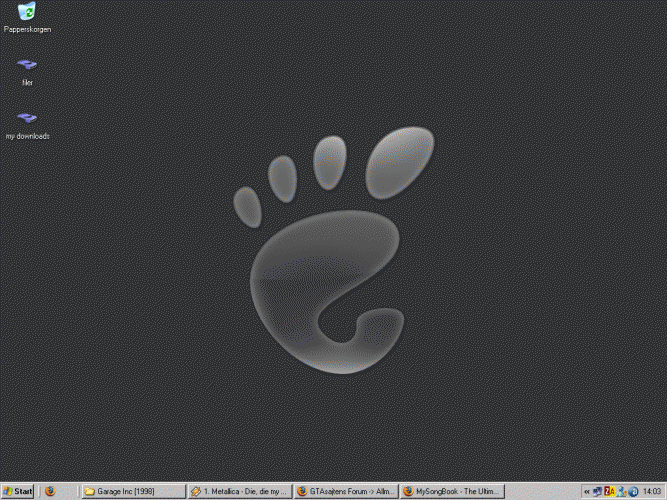Screen dimensions: 667x500
Task: Switch to the Garage Inc [1998] folder window
Action: pyautogui.click(x=133, y=492)
